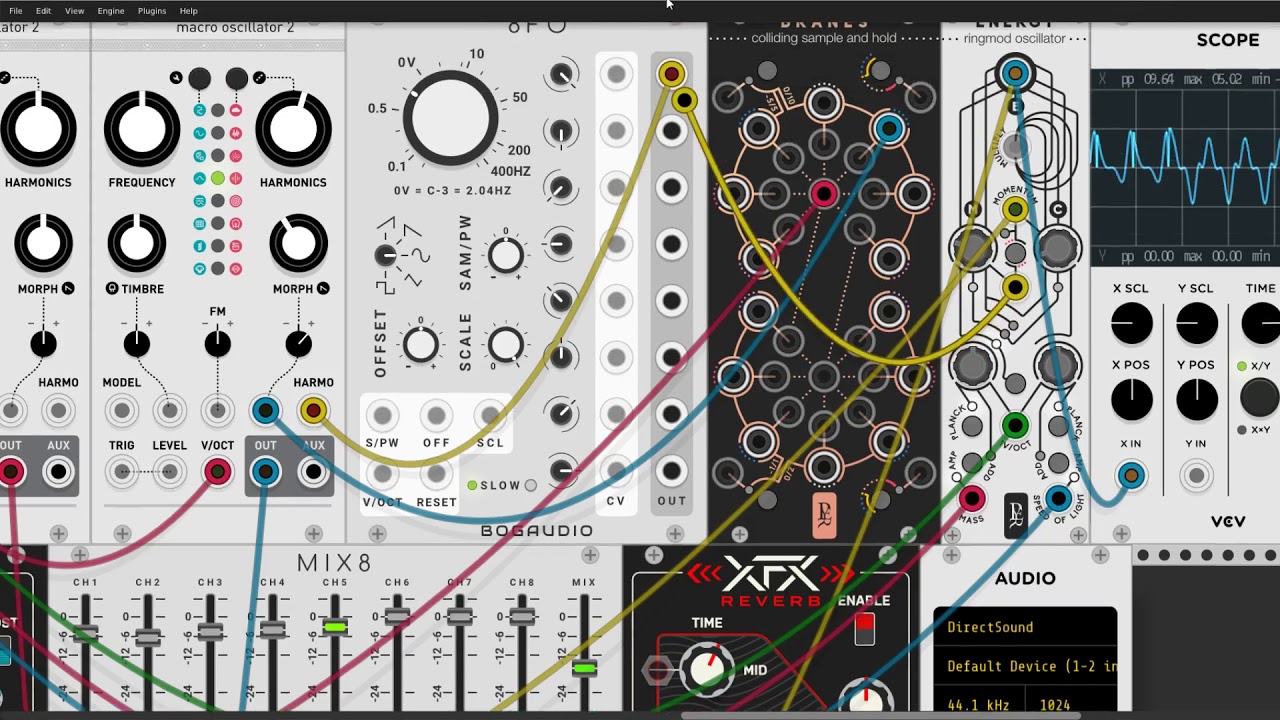
Task: Click the FM attenuverter knob on macro oscillator
Action: point(217,344)
